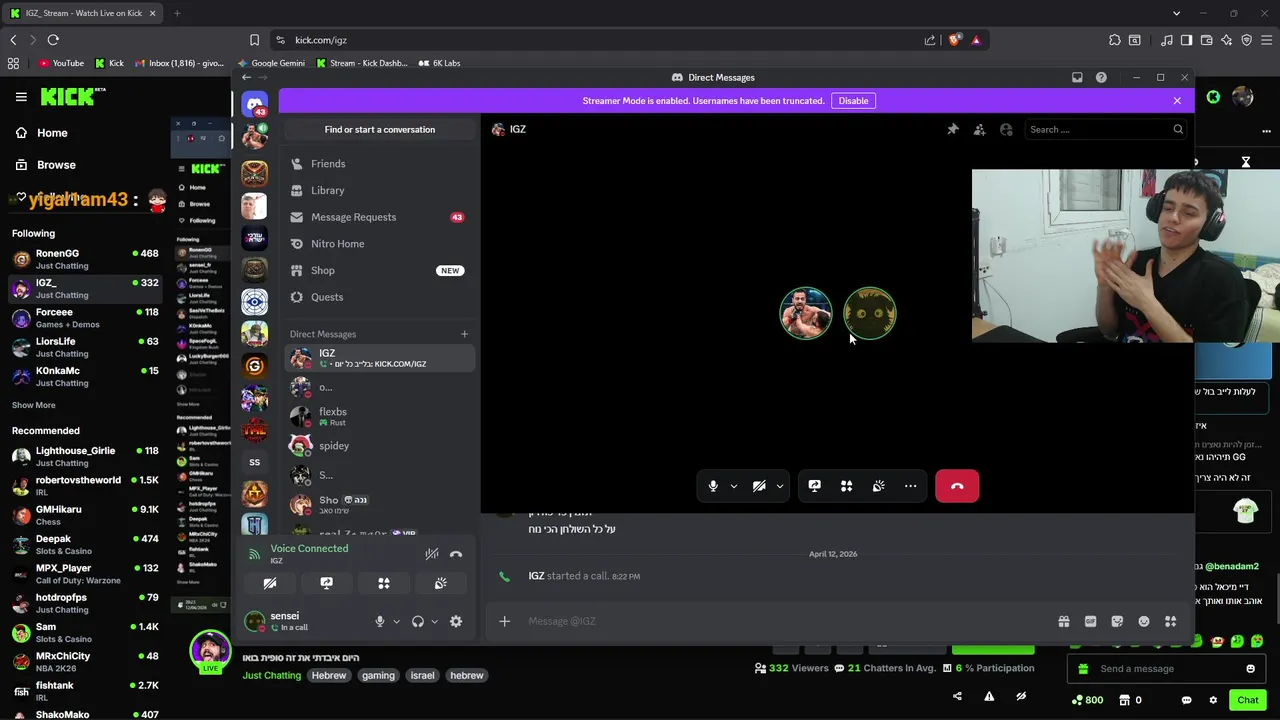
Task: Open more options ellipsis in call controls
Action: [910, 486]
